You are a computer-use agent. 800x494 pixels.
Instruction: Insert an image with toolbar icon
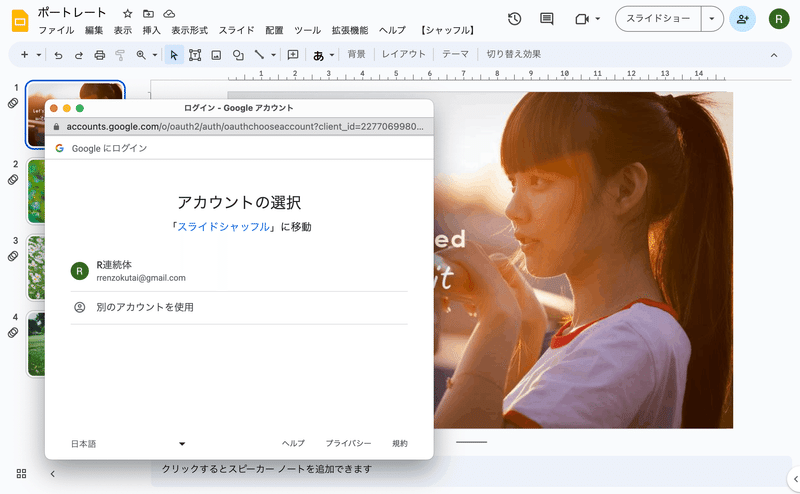pos(216,55)
